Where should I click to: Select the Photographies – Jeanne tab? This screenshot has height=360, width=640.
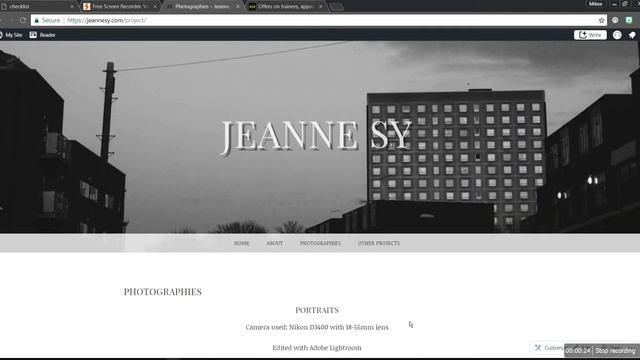(202, 7)
